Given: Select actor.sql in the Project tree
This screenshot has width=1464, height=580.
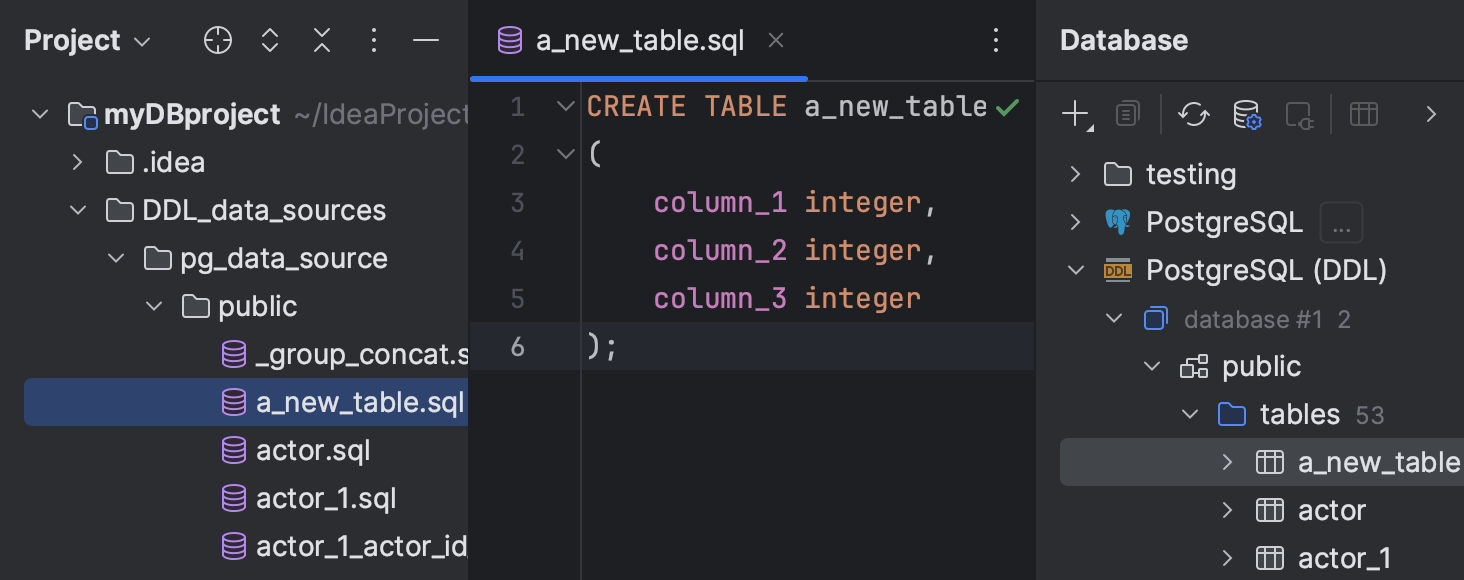Looking at the screenshot, I should tap(313, 450).
